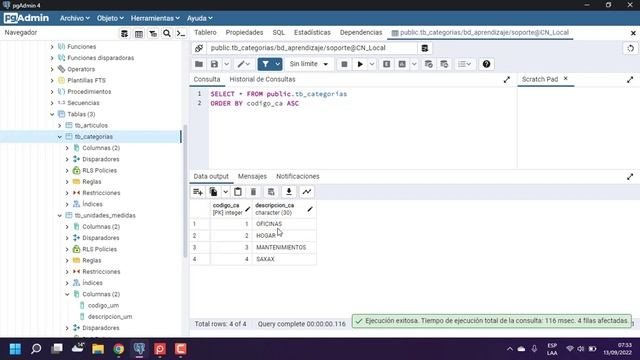
Task: Select codigo_um column in tree
Action: (103, 305)
